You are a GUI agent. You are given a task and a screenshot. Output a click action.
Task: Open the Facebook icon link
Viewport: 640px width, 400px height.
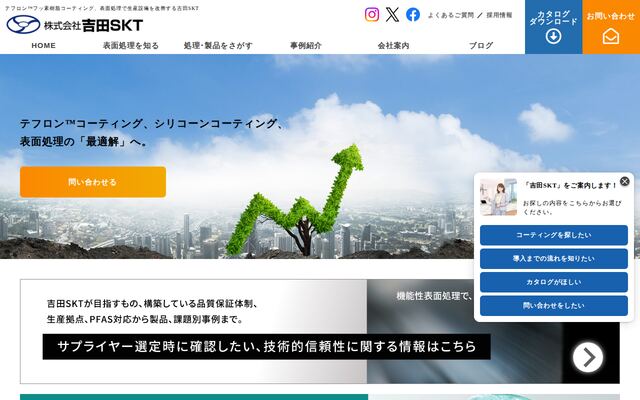pyautogui.click(x=413, y=15)
